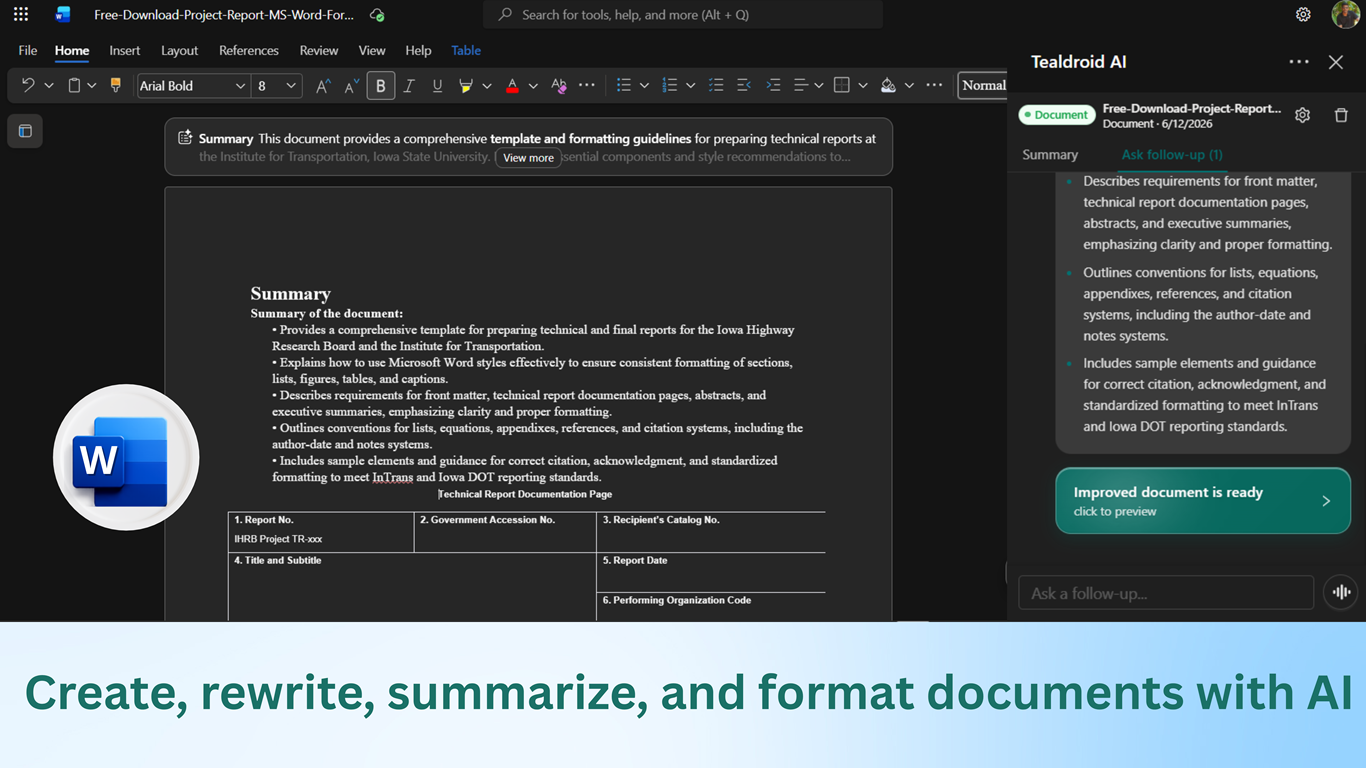Switch to the References ribbon tab
This screenshot has height=768, width=1366.
pyautogui.click(x=249, y=50)
